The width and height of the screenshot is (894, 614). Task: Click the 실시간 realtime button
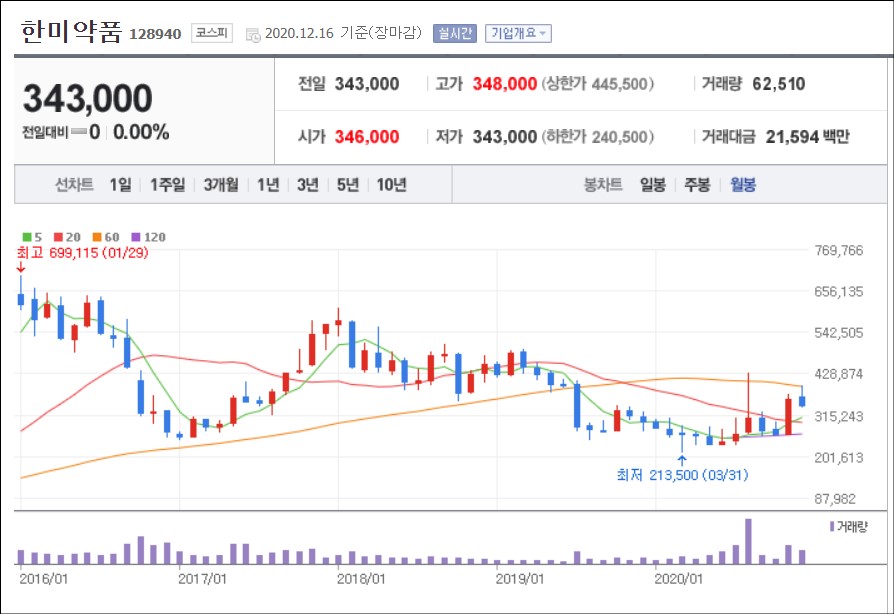[x=454, y=34]
